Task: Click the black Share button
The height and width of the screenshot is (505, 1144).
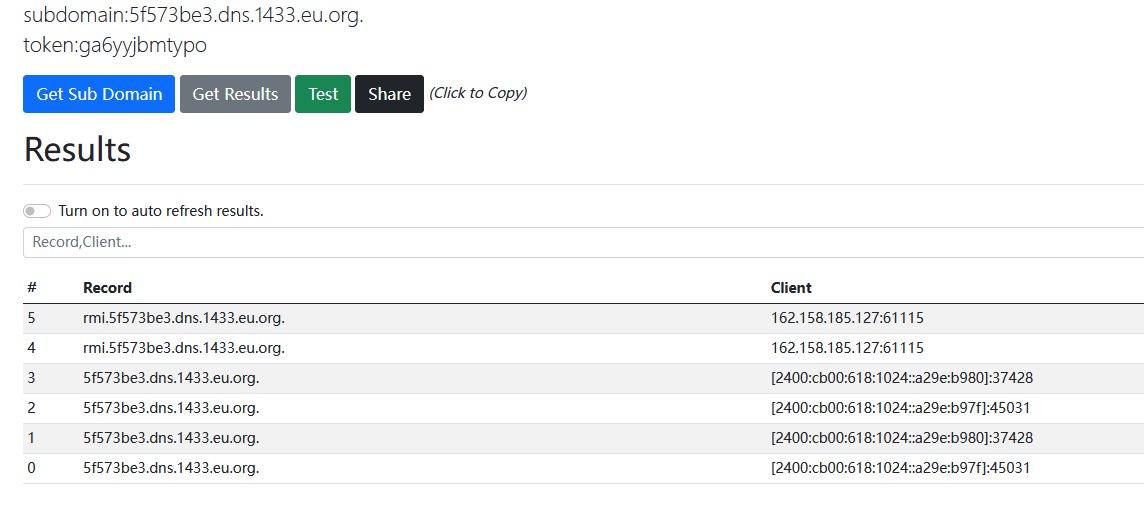Action: tap(389, 94)
